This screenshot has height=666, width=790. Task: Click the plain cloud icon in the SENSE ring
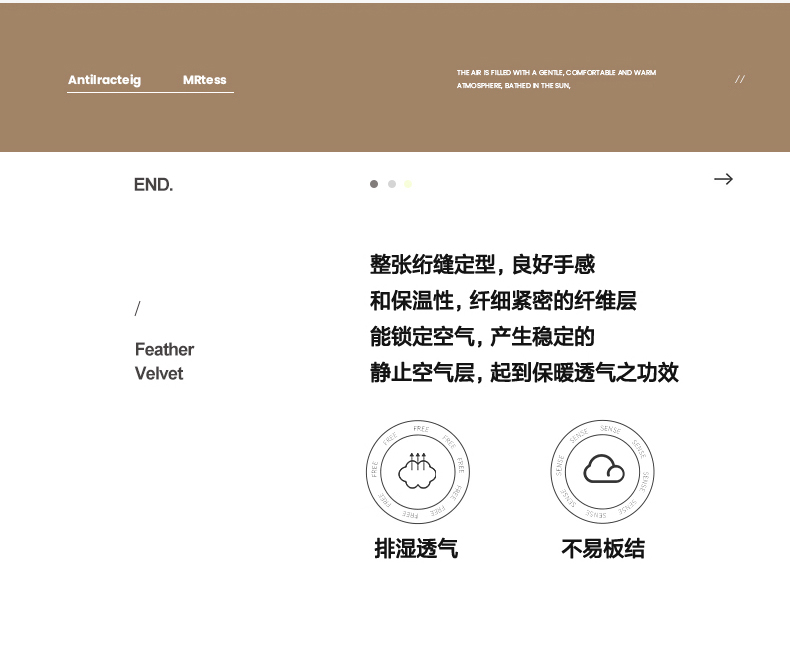tap(603, 470)
